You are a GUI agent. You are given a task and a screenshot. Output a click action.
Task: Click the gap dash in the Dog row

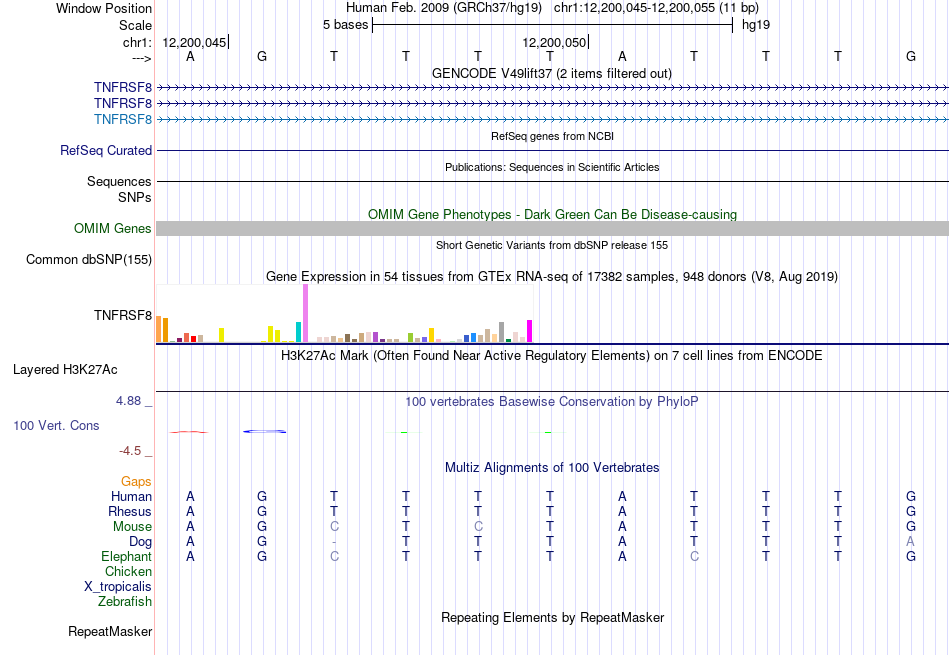coord(334,542)
